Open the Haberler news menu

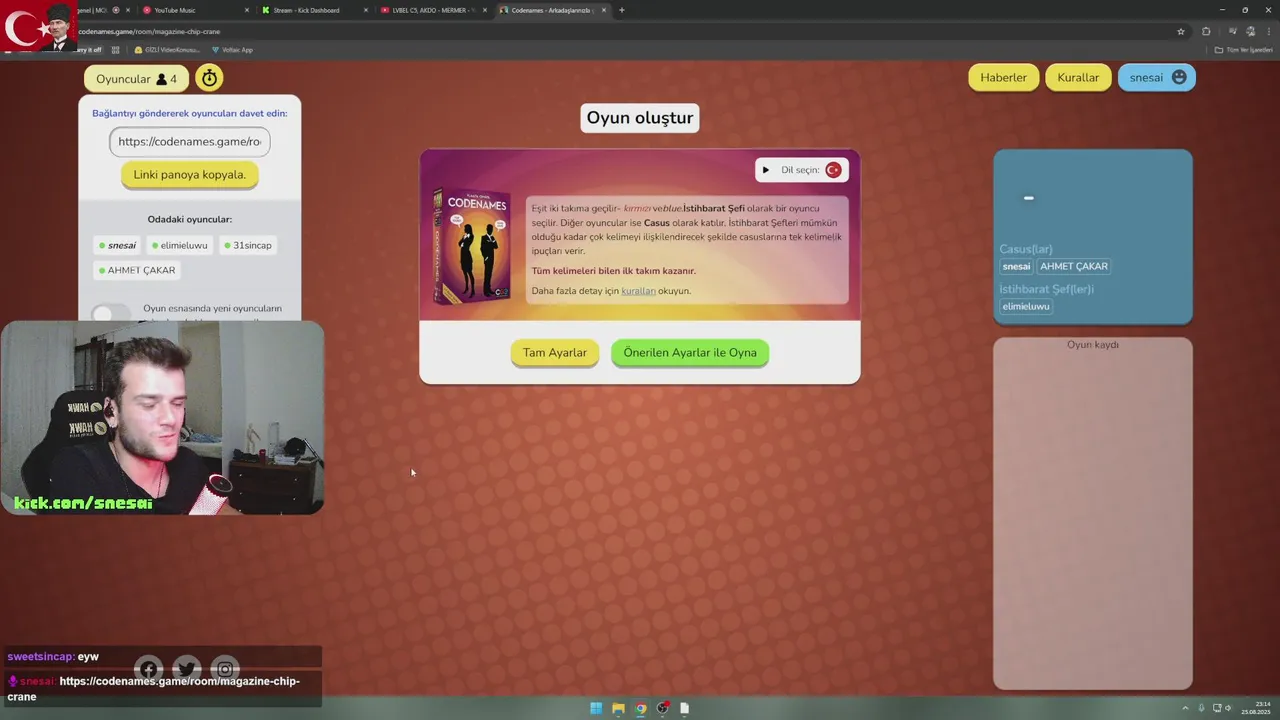pyautogui.click(x=1003, y=78)
